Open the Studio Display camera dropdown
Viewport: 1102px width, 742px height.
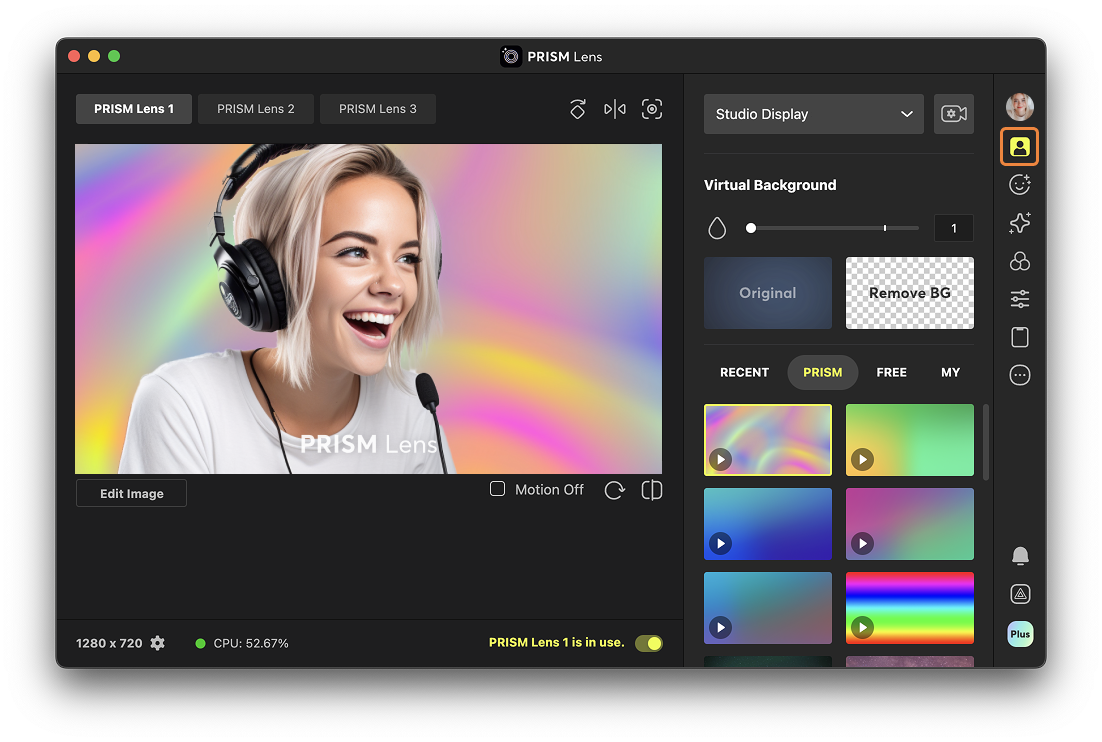click(x=814, y=114)
